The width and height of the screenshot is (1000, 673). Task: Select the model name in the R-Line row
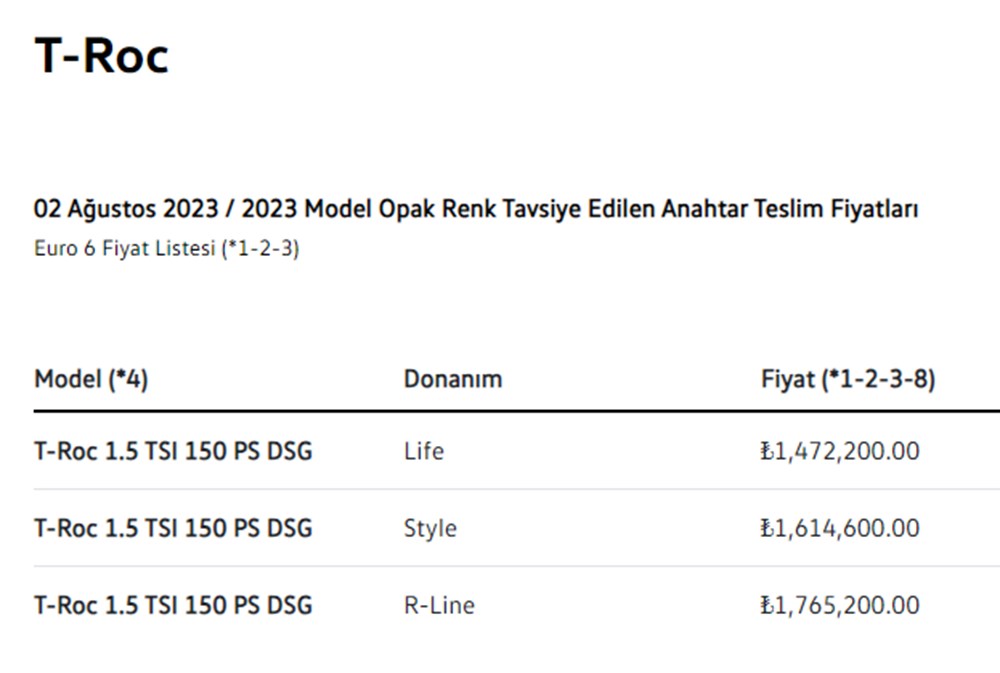pyautogui.click(x=173, y=605)
